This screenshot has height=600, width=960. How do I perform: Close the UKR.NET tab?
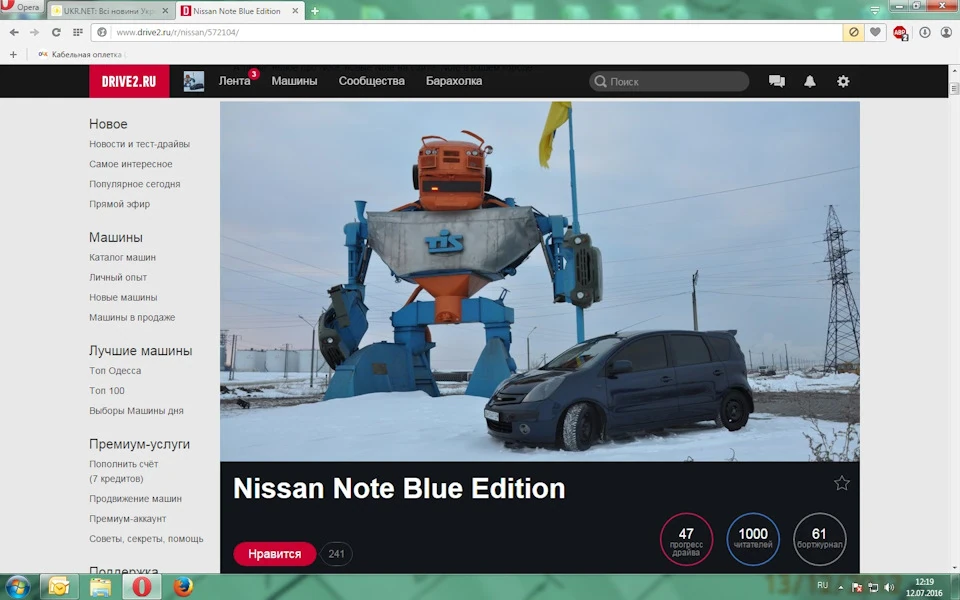(x=165, y=11)
